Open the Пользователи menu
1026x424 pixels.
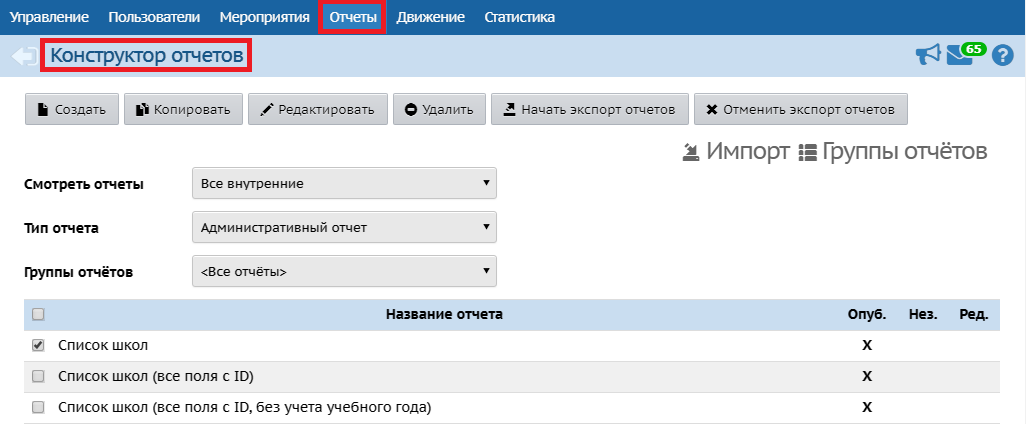(154, 17)
